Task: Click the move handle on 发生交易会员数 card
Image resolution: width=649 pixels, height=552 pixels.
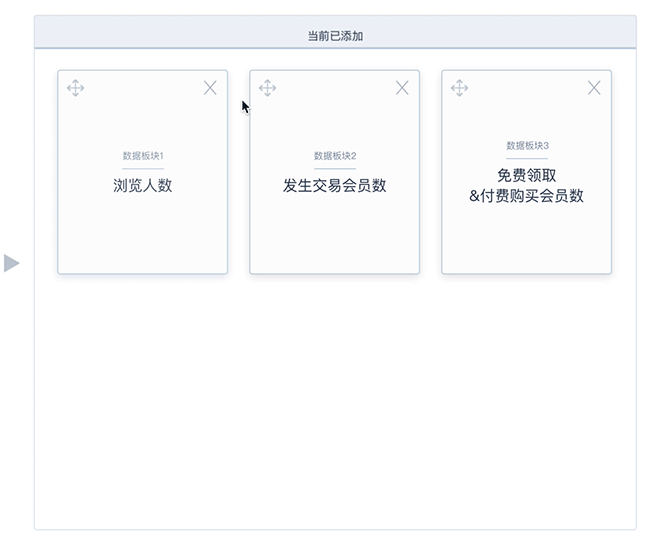Action: 267,88
